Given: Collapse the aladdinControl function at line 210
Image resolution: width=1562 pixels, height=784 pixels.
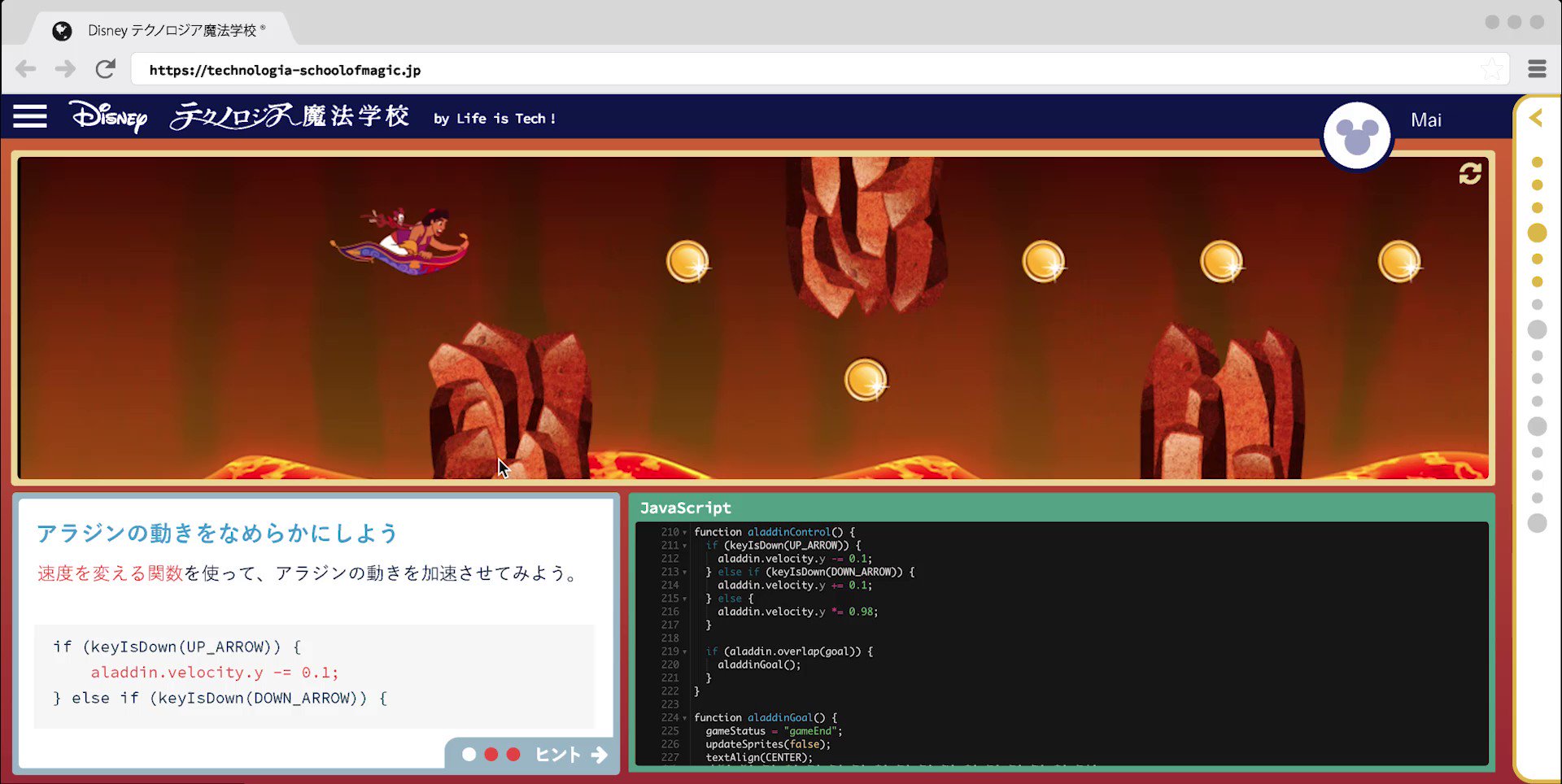Looking at the screenshot, I should tap(685, 533).
